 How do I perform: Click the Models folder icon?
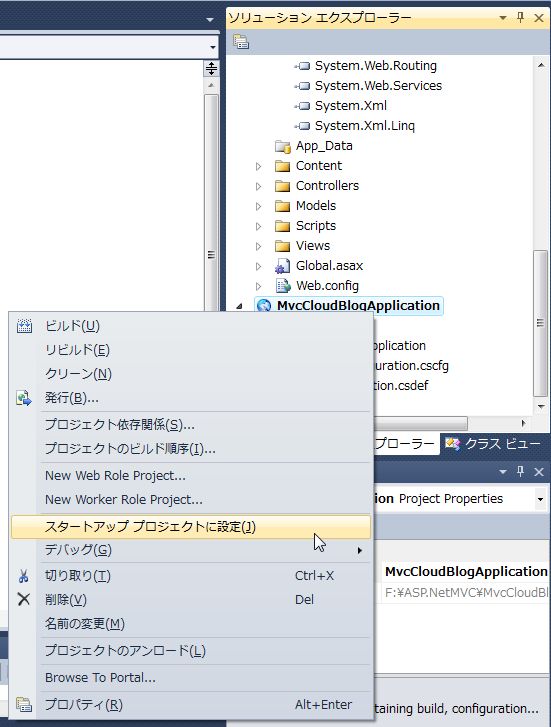coord(282,206)
